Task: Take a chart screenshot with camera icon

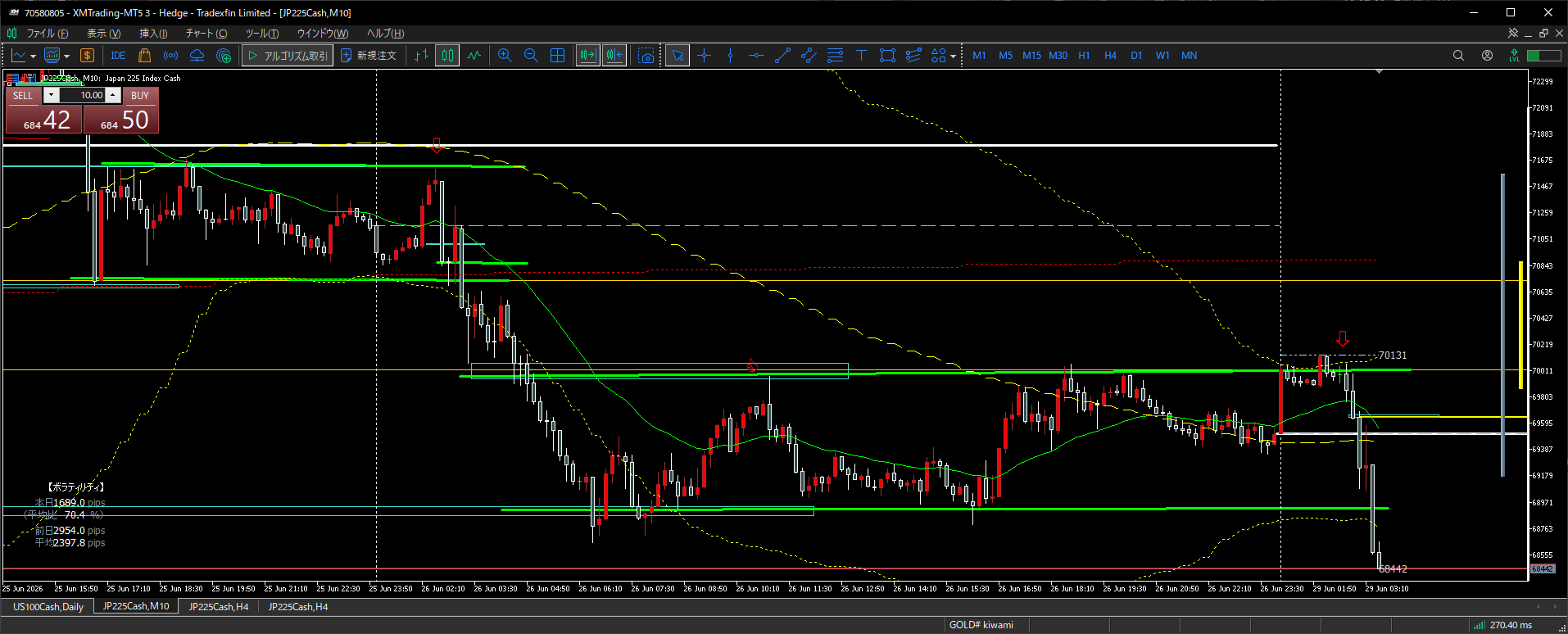Action: (x=646, y=56)
